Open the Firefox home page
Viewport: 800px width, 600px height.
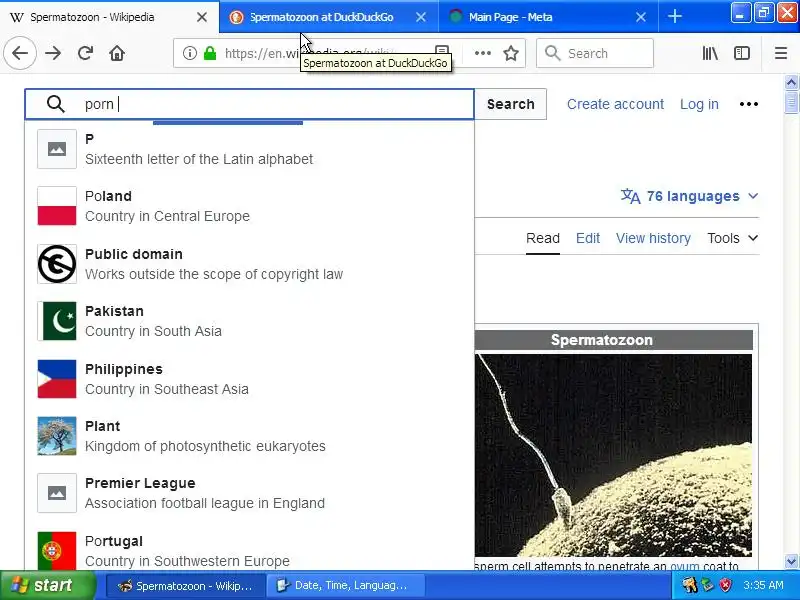(x=117, y=53)
